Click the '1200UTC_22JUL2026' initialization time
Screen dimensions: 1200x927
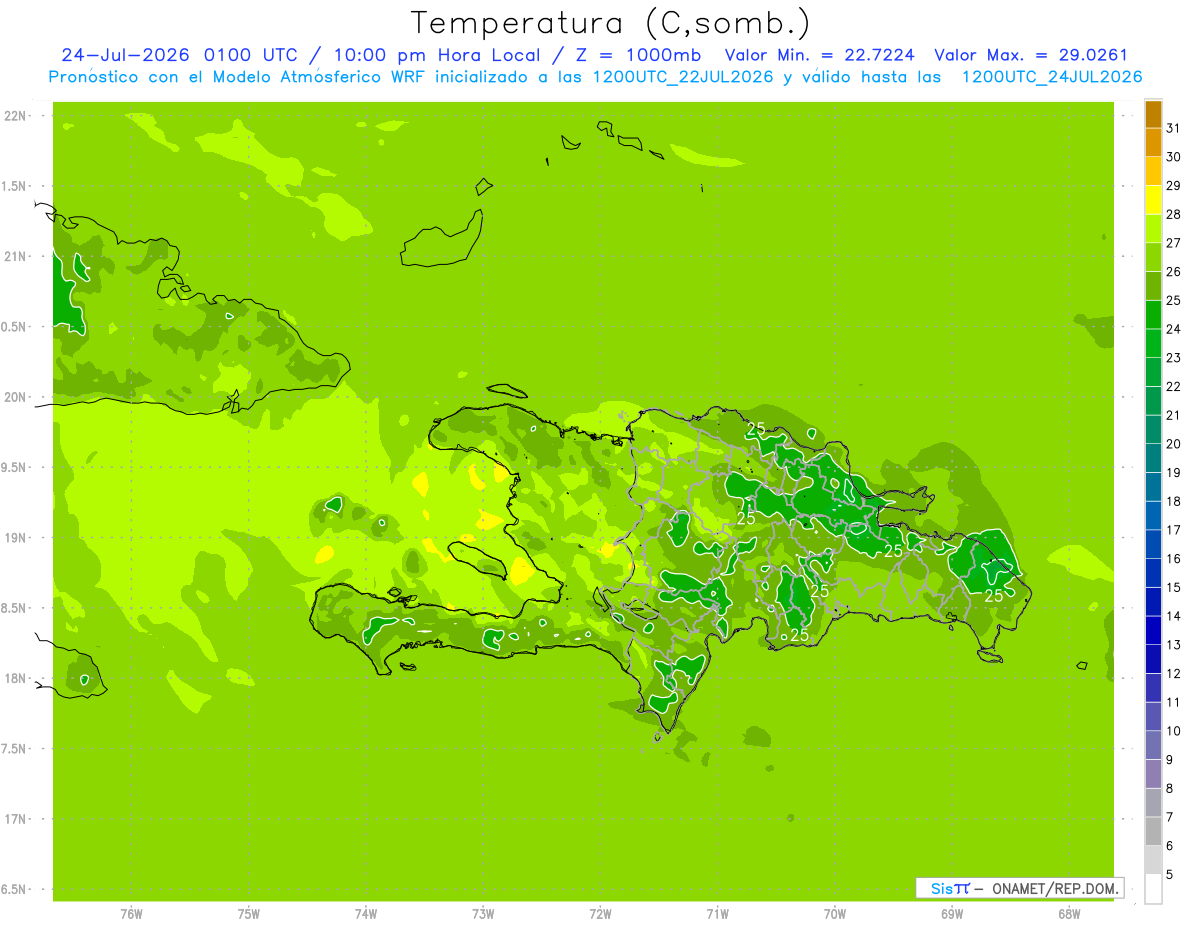[683, 77]
